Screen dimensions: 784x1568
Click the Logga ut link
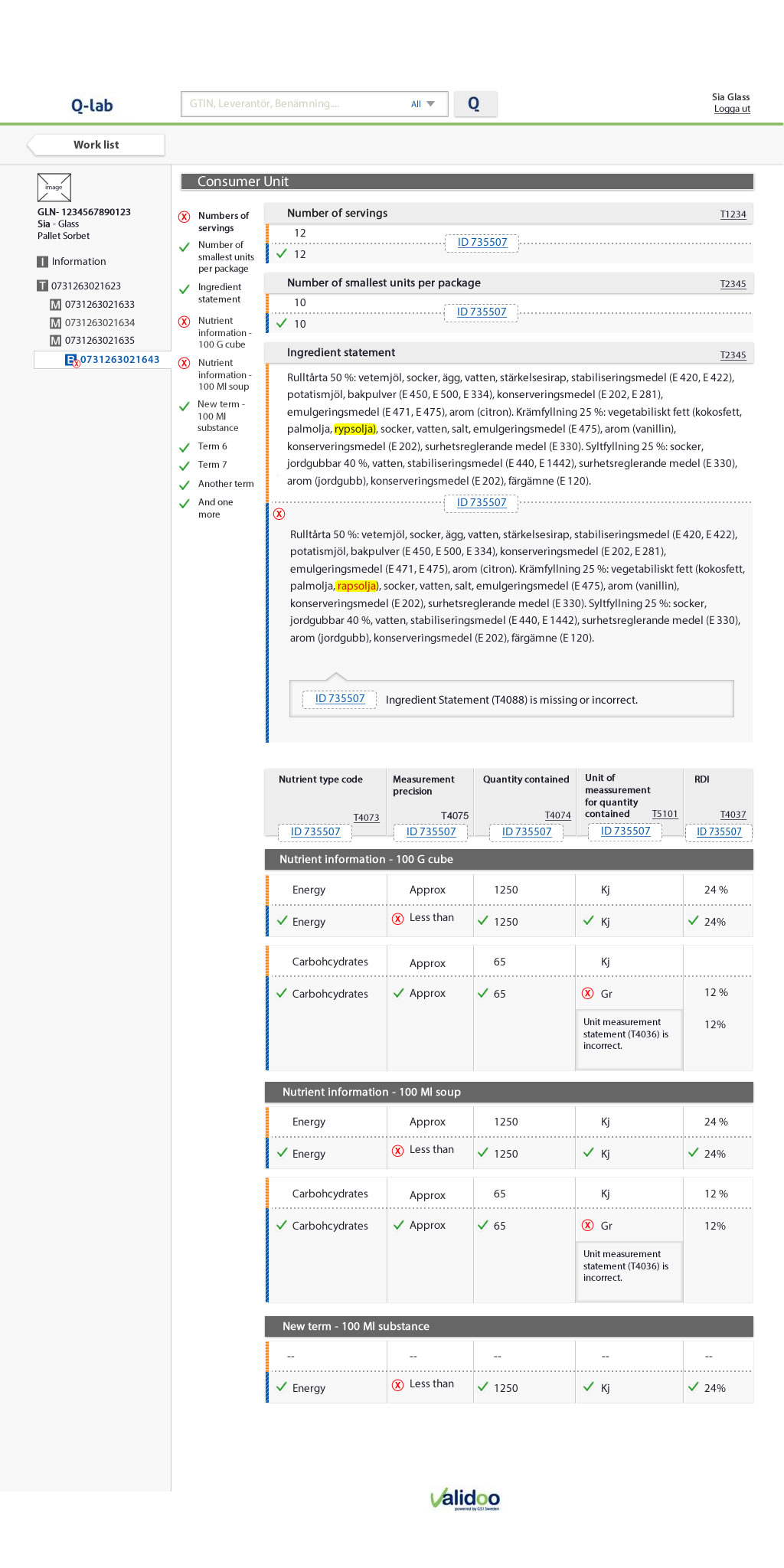732,109
